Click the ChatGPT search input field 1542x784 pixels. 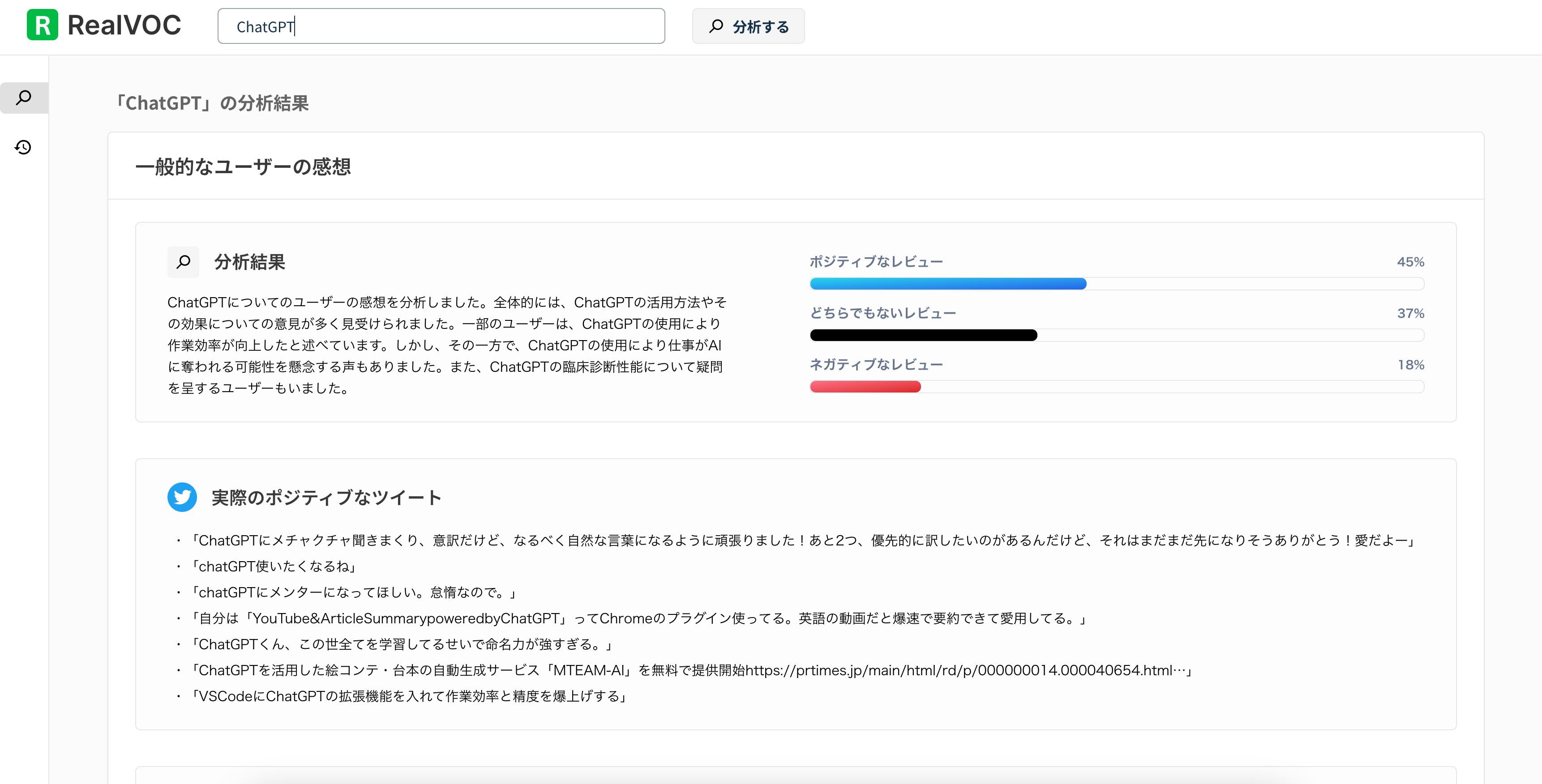click(441, 26)
